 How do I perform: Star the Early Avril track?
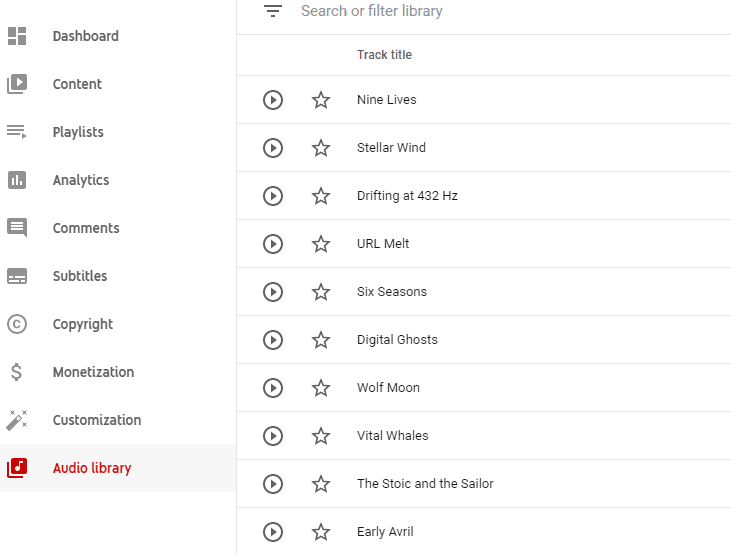[321, 532]
